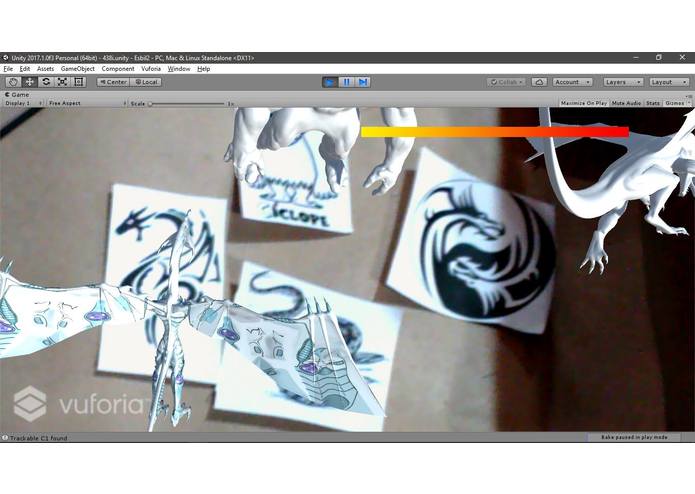Open the Edit menu
This screenshot has width=695, height=494.
coord(25,69)
